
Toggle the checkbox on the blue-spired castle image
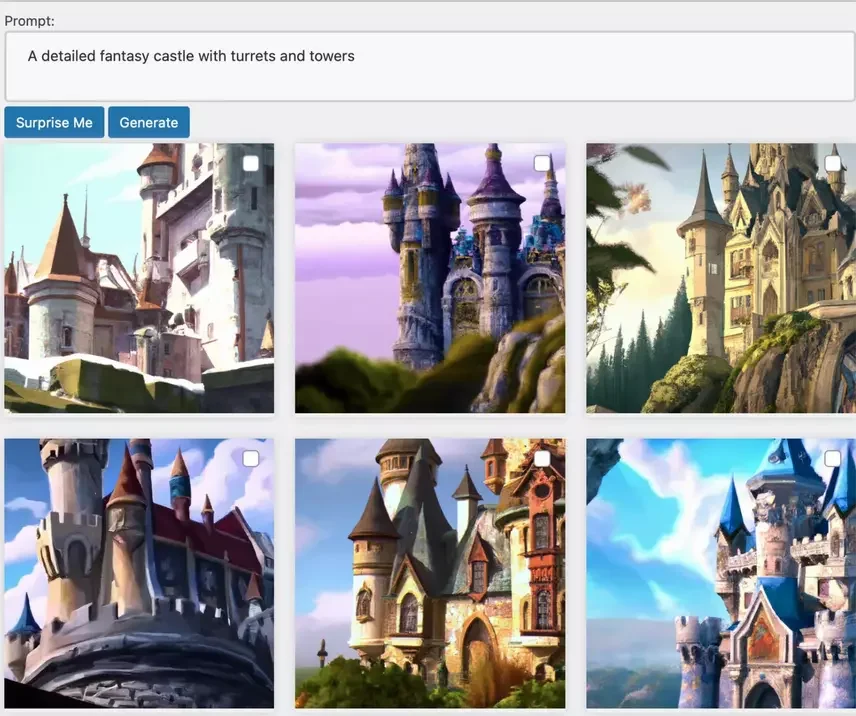pos(833,459)
